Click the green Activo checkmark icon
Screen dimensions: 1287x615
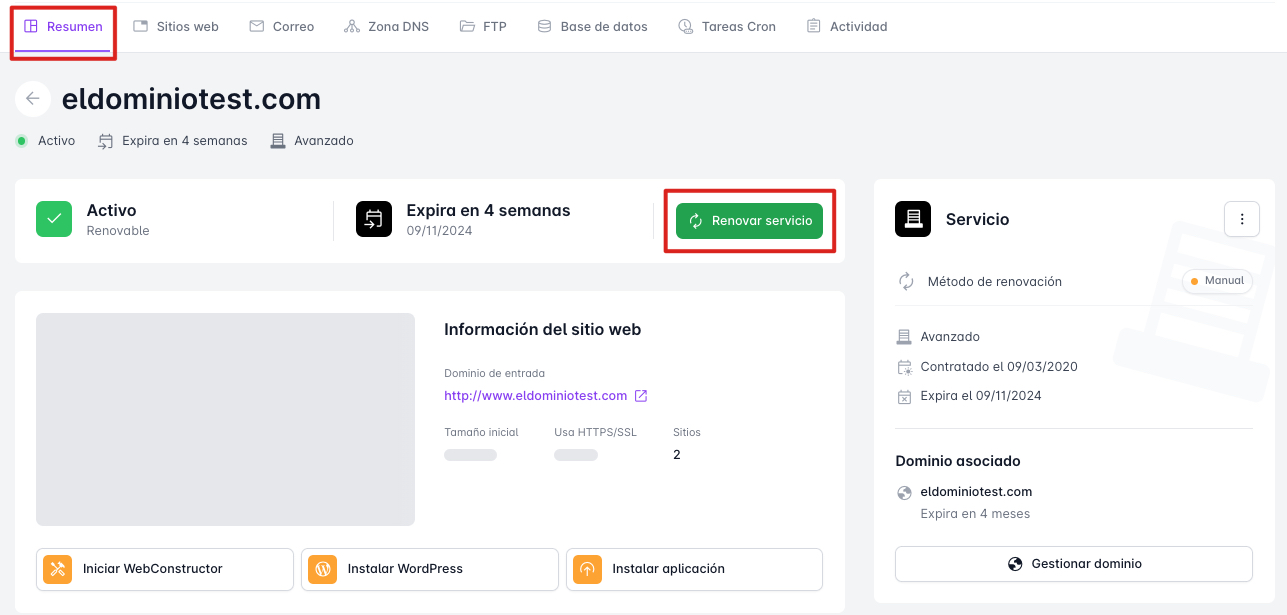(x=54, y=219)
